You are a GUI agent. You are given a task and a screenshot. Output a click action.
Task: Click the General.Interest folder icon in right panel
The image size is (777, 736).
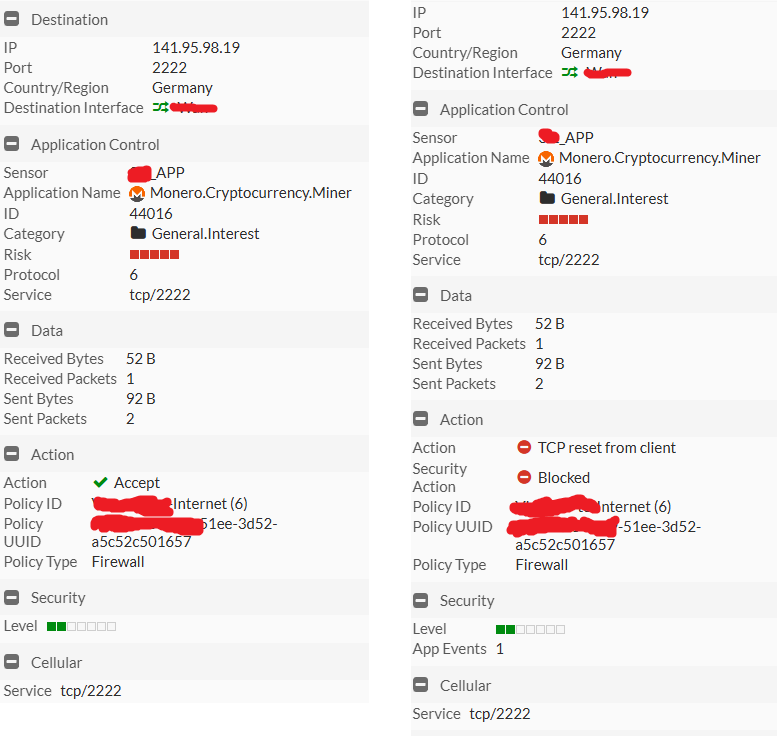pos(547,198)
